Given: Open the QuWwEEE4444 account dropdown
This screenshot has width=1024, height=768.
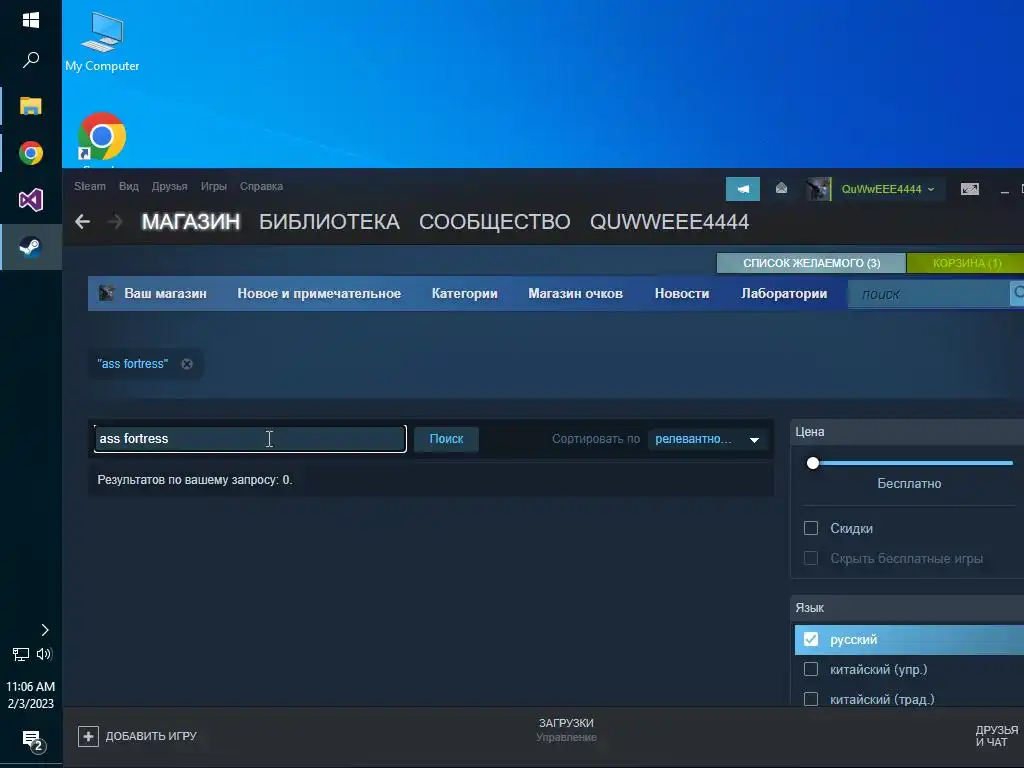Looking at the screenshot, I should [x=888, y=189].
